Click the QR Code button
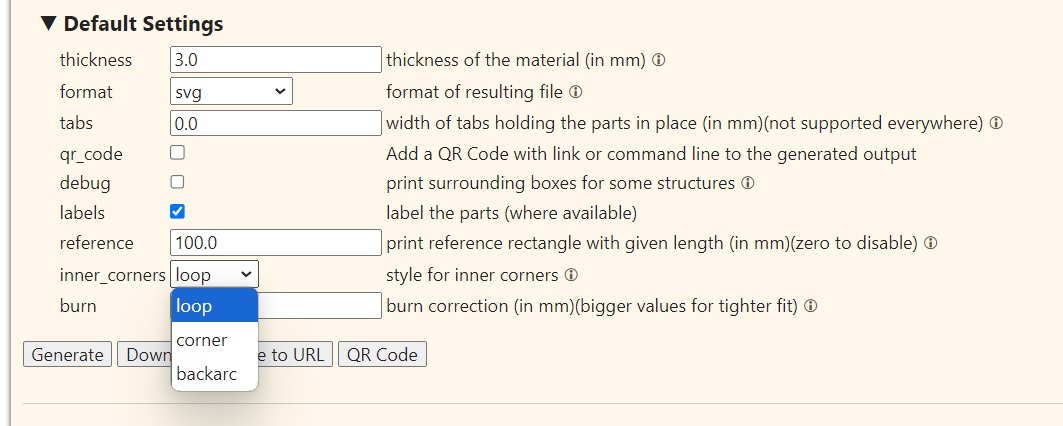 [382, 355]
